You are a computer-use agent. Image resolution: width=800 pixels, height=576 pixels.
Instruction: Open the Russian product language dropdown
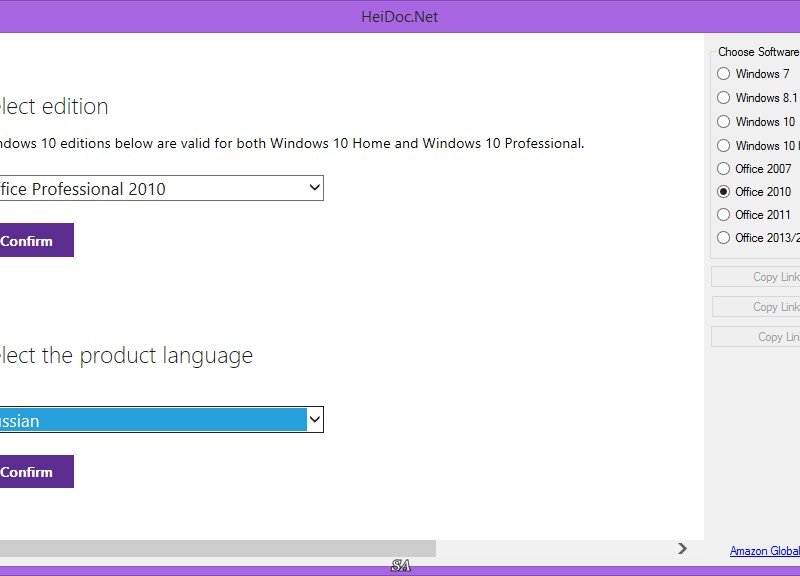(x=161, y=420)
